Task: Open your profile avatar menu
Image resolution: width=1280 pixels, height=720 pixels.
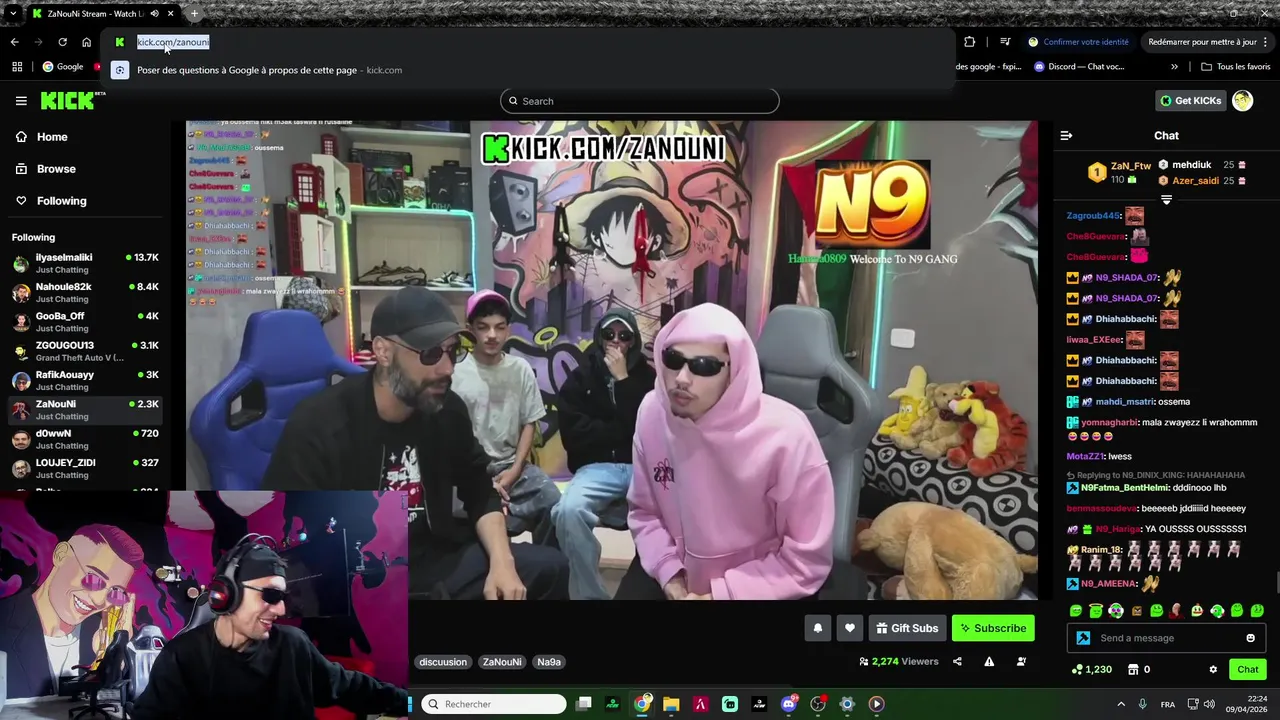Action: click(1242, 100)
